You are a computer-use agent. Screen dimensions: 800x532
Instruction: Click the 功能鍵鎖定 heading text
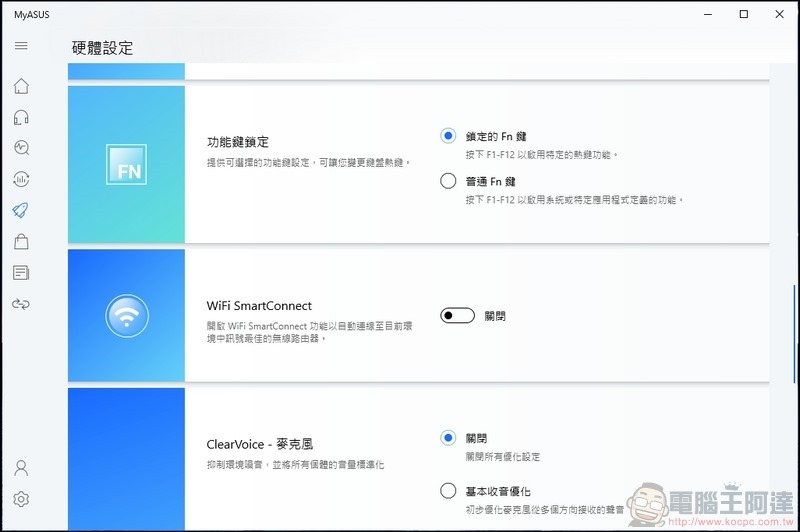(238, 142)
